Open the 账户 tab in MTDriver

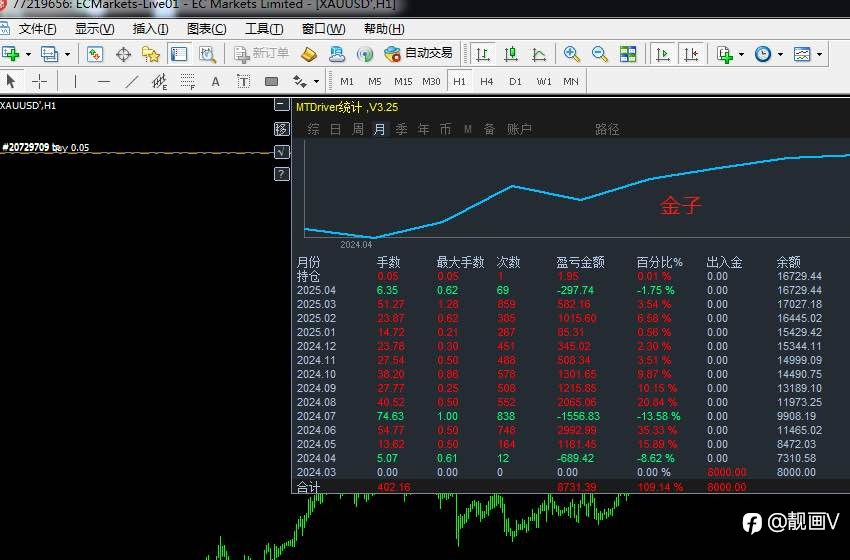click(519, 129)
